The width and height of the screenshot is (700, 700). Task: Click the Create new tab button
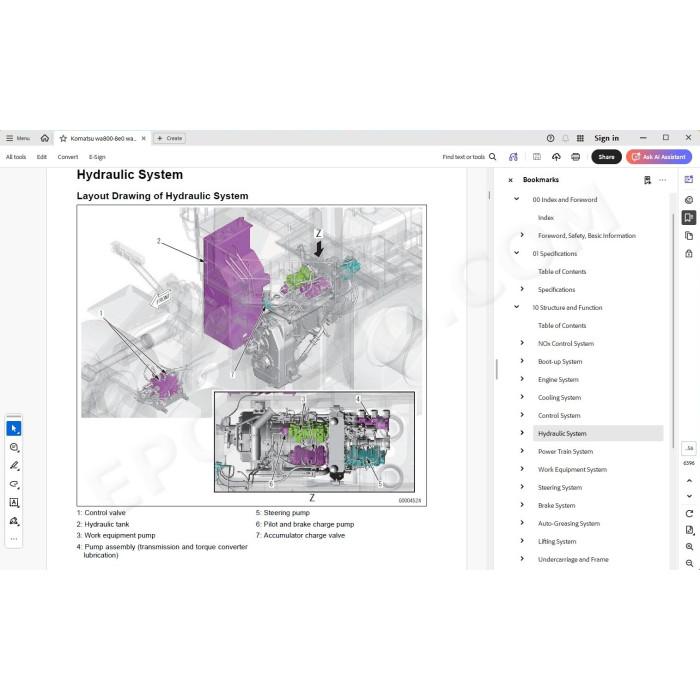[x=170, y=138]
